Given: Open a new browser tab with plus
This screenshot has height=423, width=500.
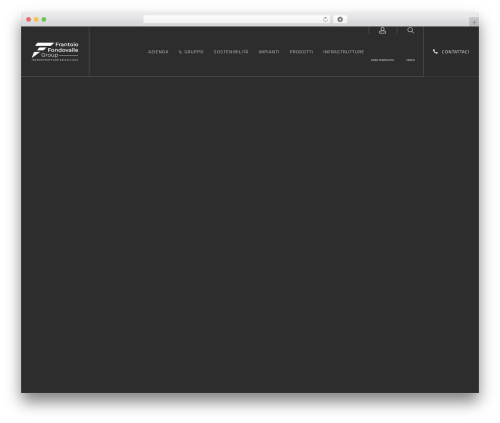Looking at the screenshot, I should tap(474, 22).
